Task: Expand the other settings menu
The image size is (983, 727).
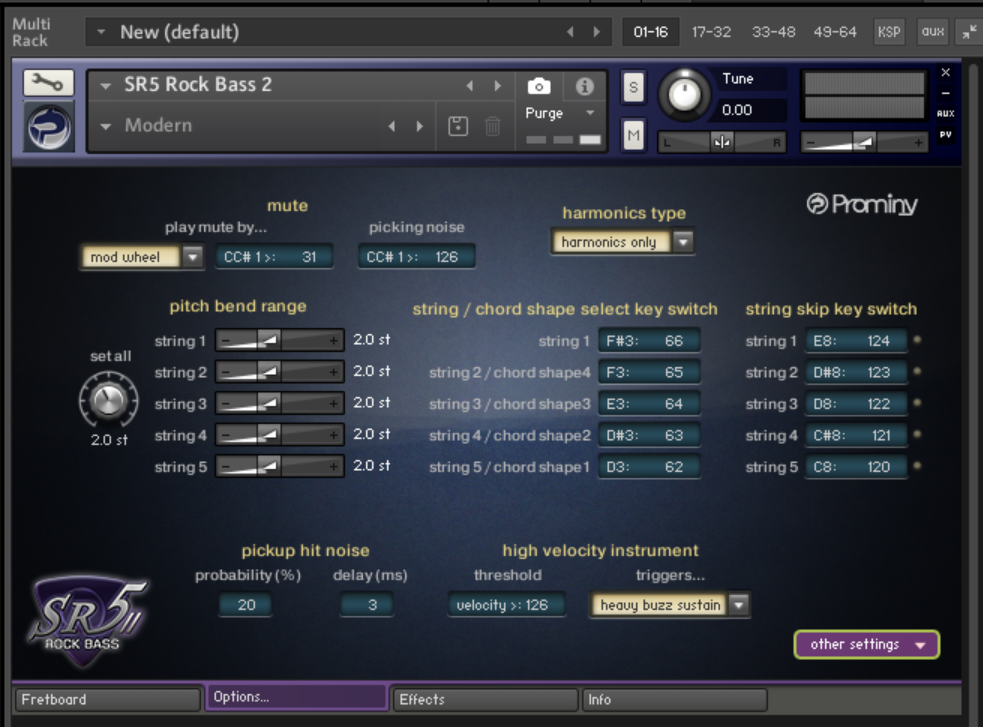Action: coord(866,644)
